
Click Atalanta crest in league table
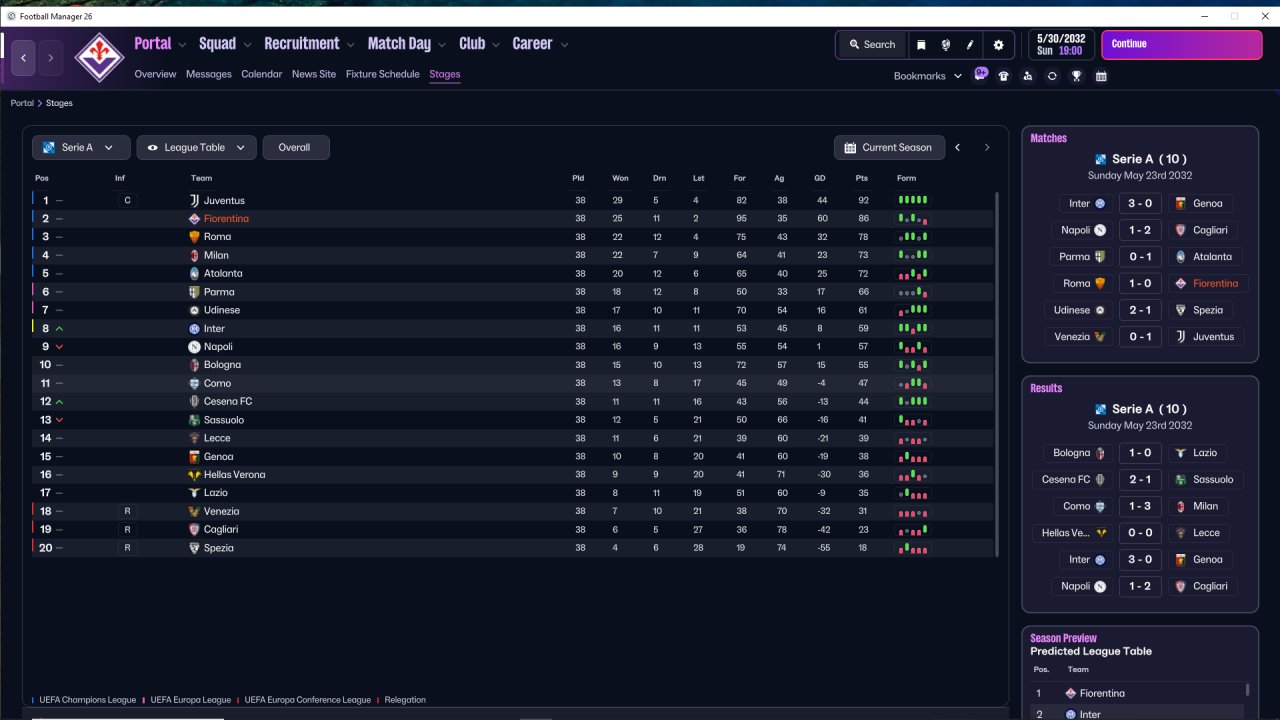194,274
